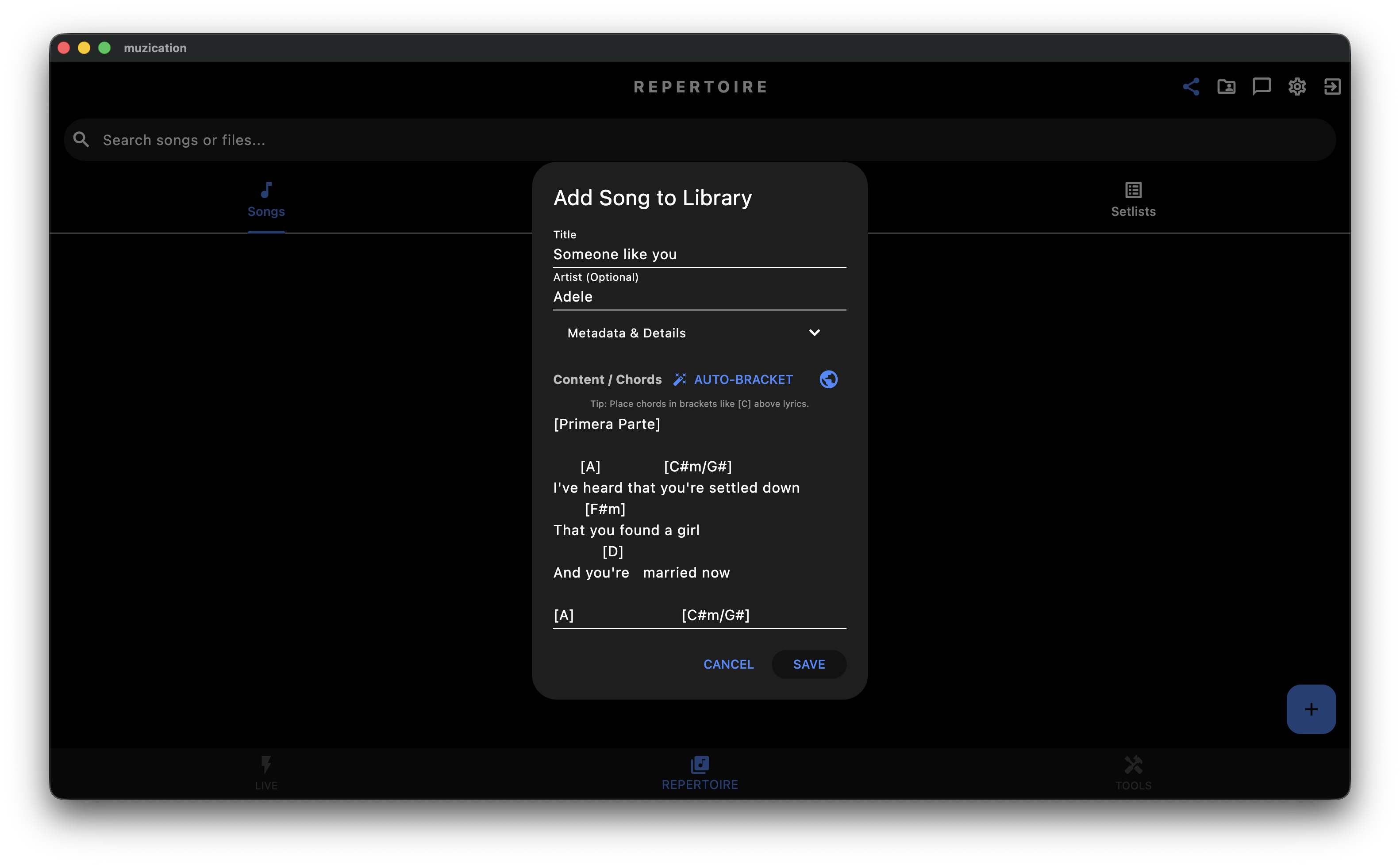Click the Content / Chords label
Viewport: 1400px width, 865px height.
pos(607,379)
